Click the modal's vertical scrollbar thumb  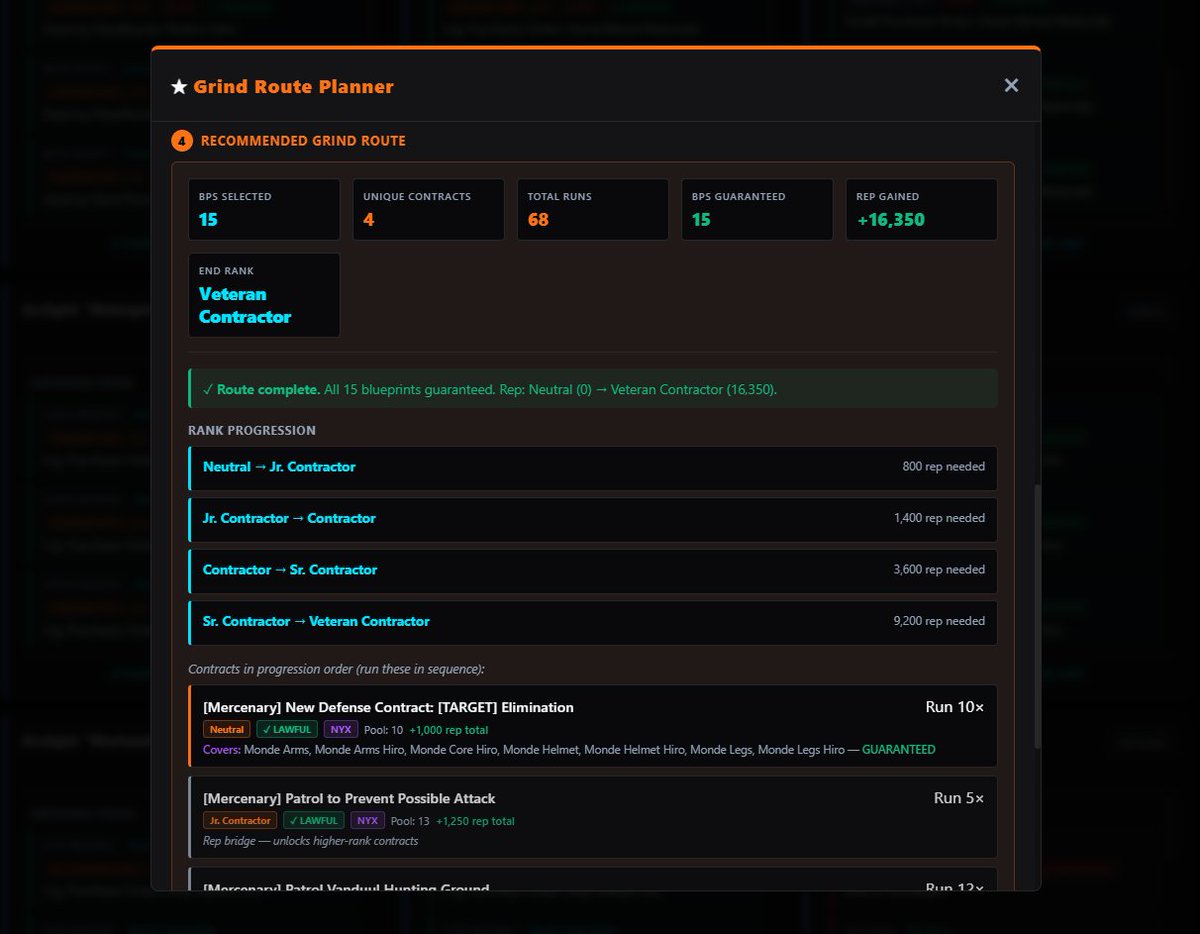tap(1036, 616)
